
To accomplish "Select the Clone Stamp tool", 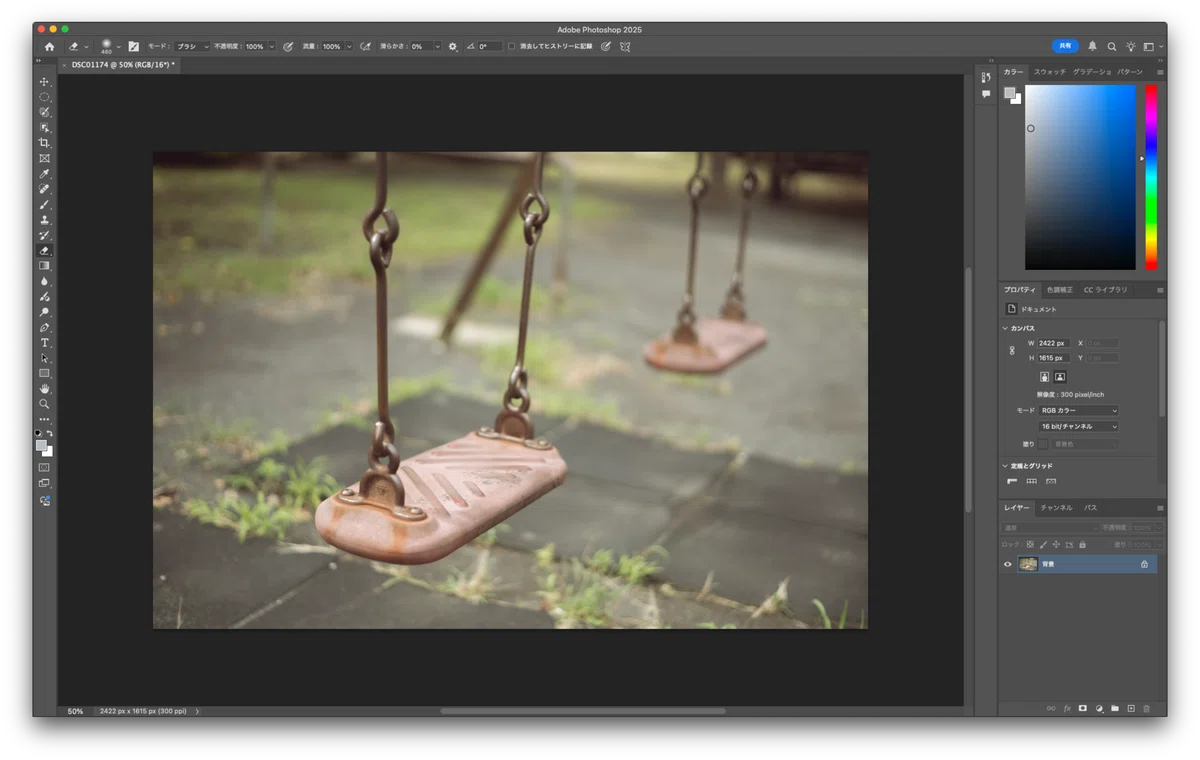I will tap(44, 220).
